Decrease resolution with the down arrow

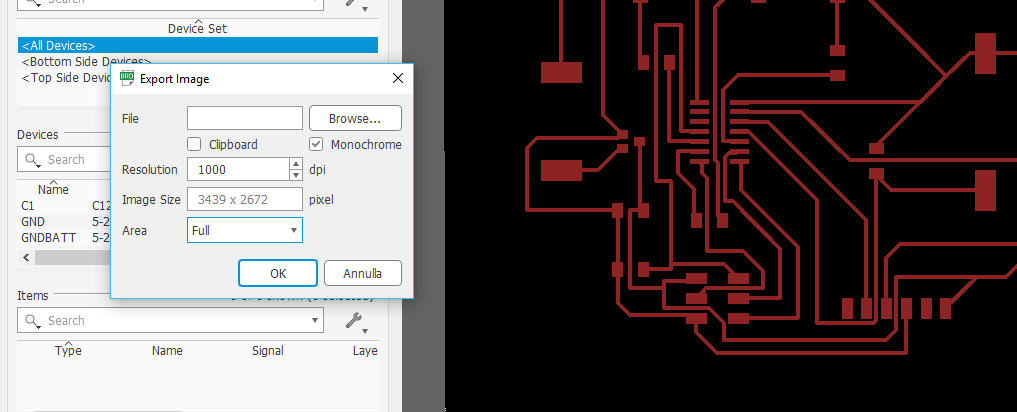(x=296, y=175)
